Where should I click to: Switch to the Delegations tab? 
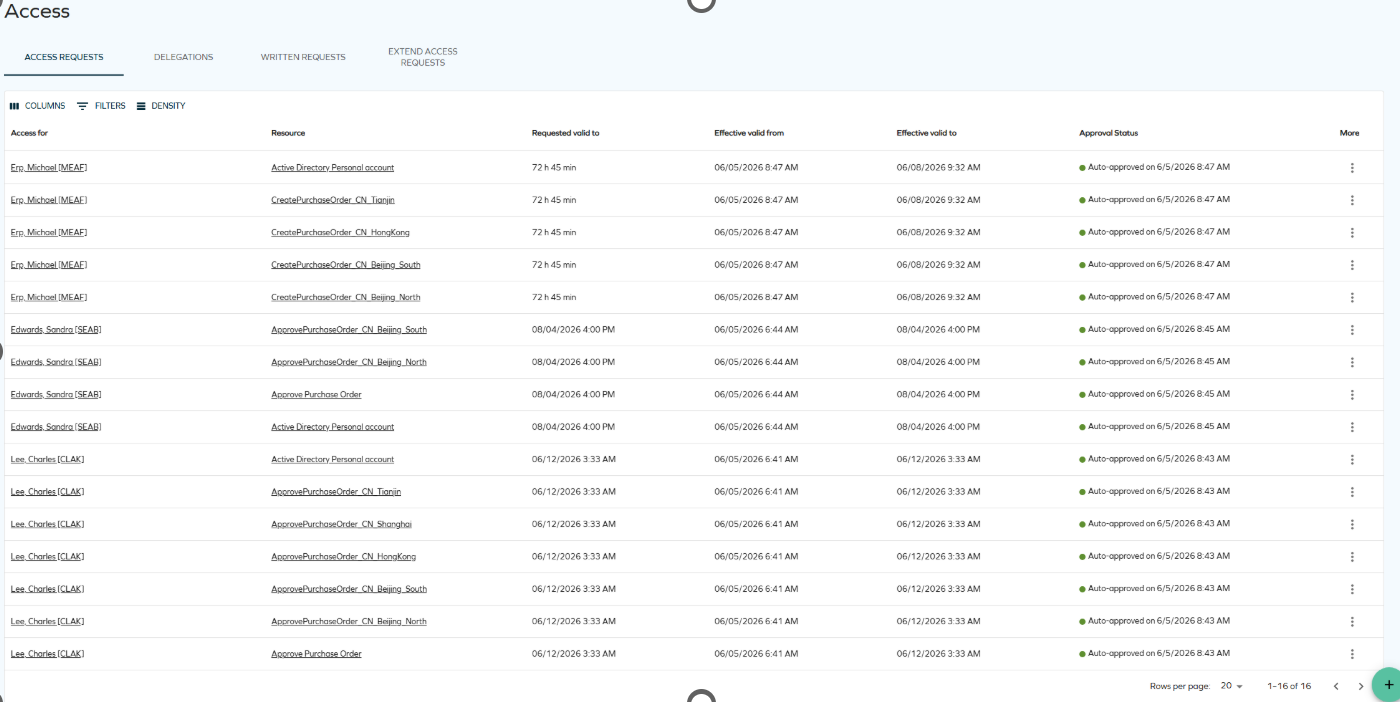click(x=183, y=57)
